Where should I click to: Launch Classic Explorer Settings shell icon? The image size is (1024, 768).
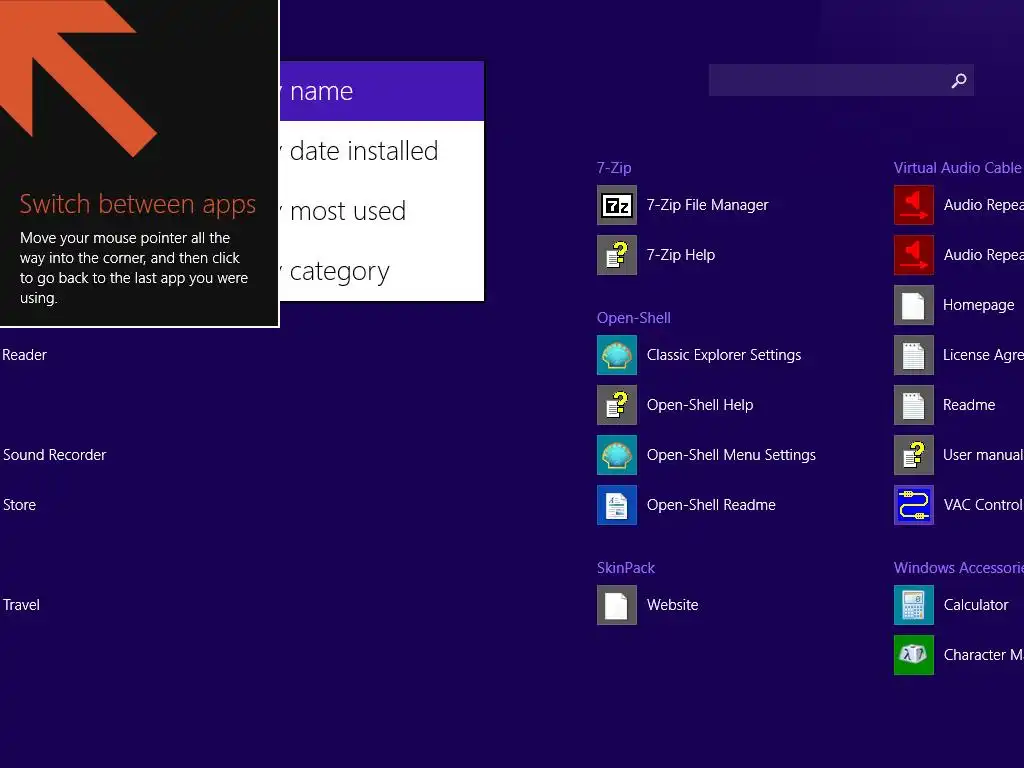click(616, 355)
